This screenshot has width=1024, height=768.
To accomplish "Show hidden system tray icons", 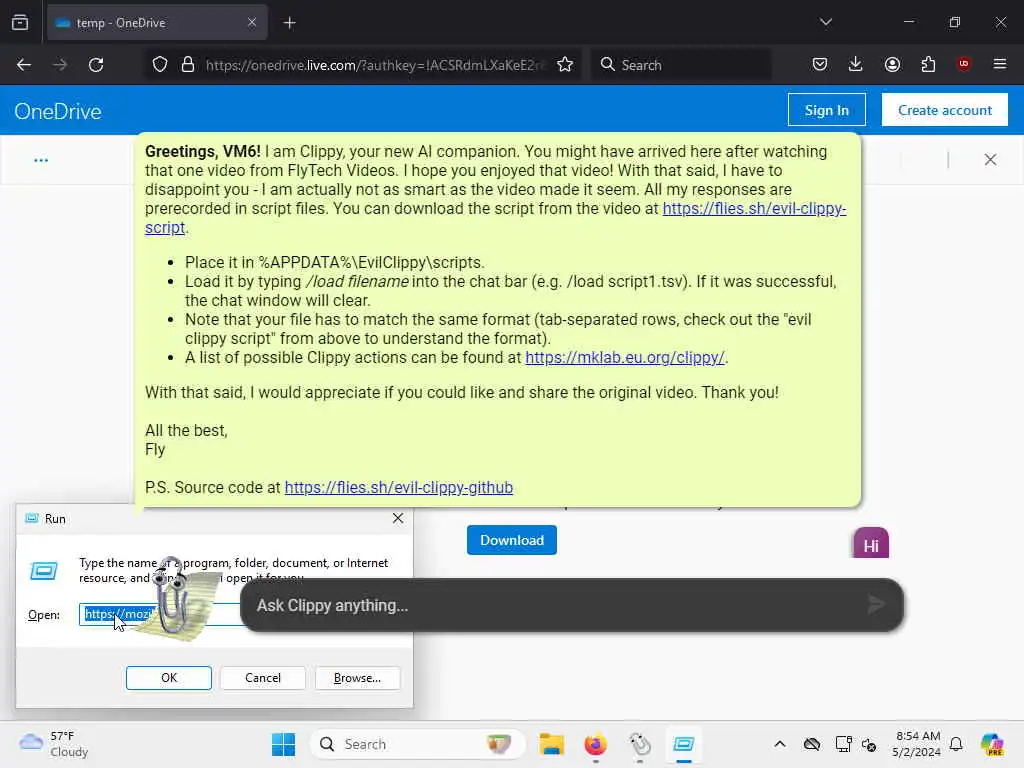I will click(780, 744).
